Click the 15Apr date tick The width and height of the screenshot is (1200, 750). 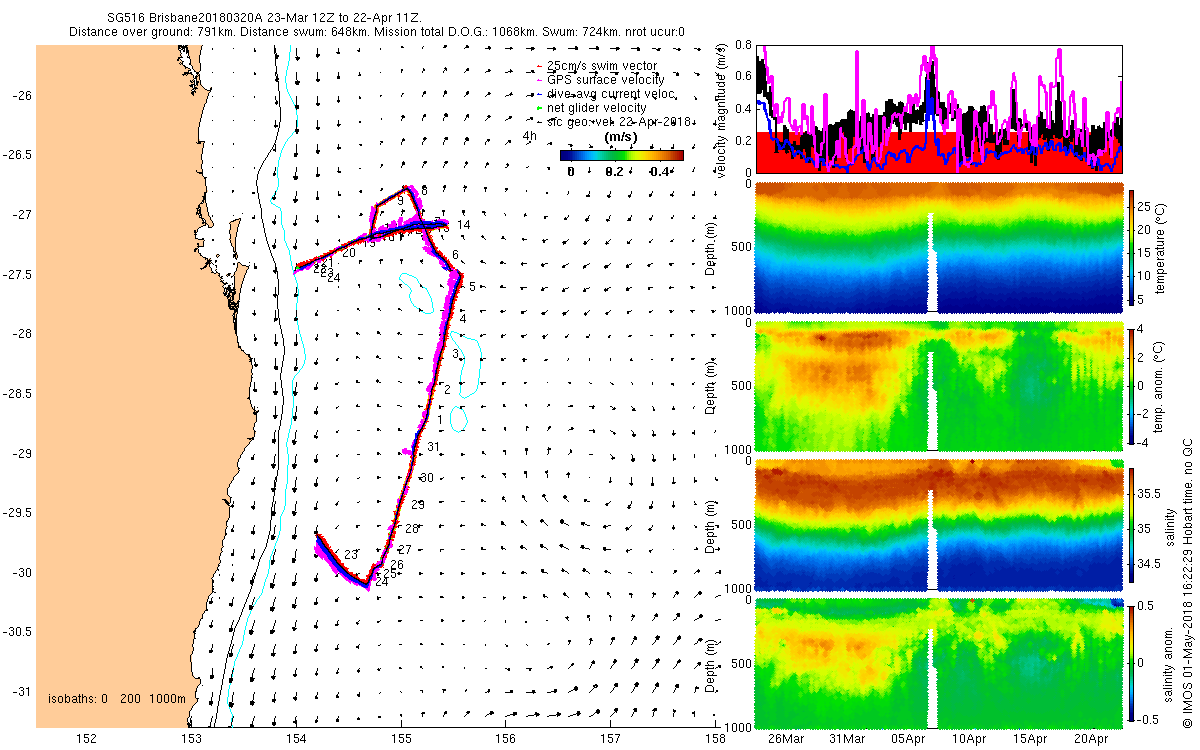1030,739
